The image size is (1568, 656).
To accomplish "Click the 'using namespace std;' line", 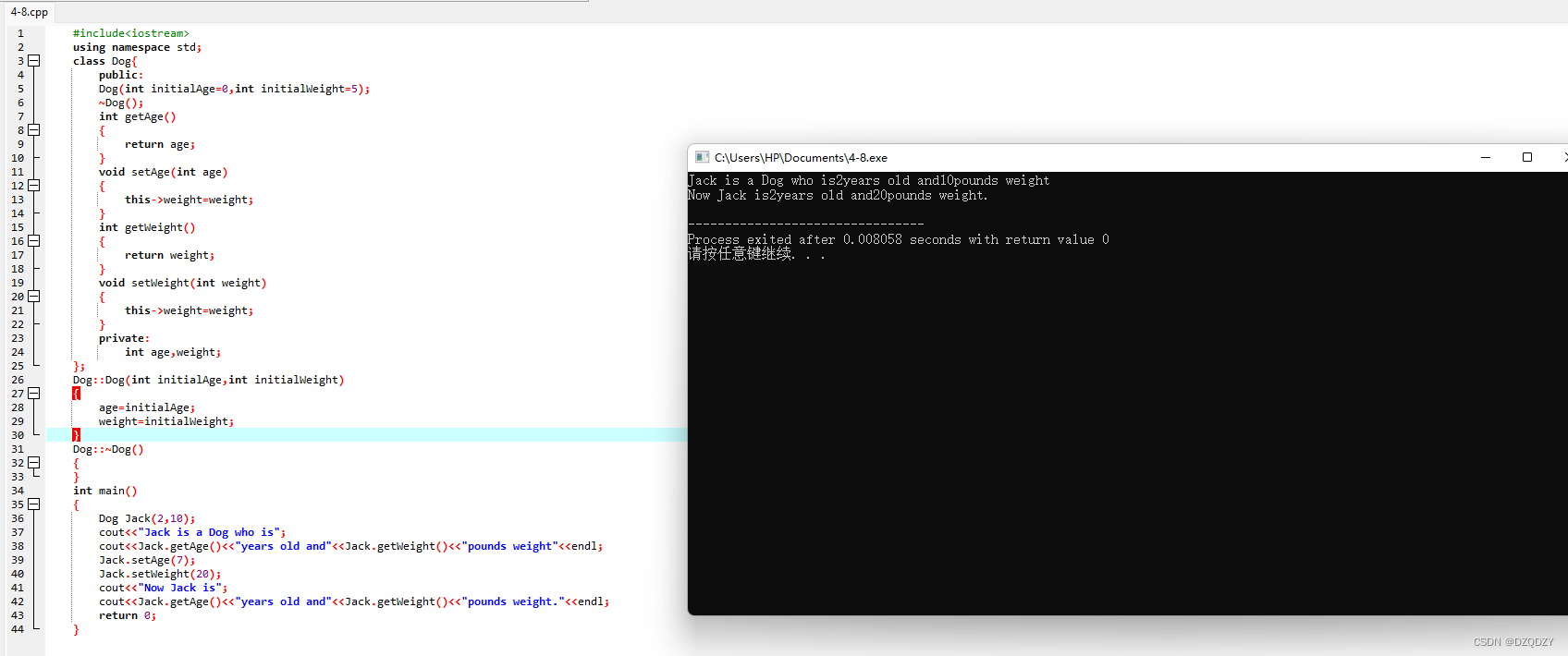I will 138,47.
